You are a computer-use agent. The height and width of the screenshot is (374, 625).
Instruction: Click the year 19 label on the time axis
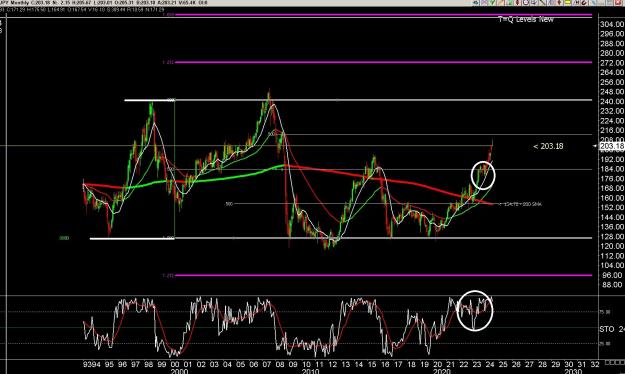coord(425,364)
